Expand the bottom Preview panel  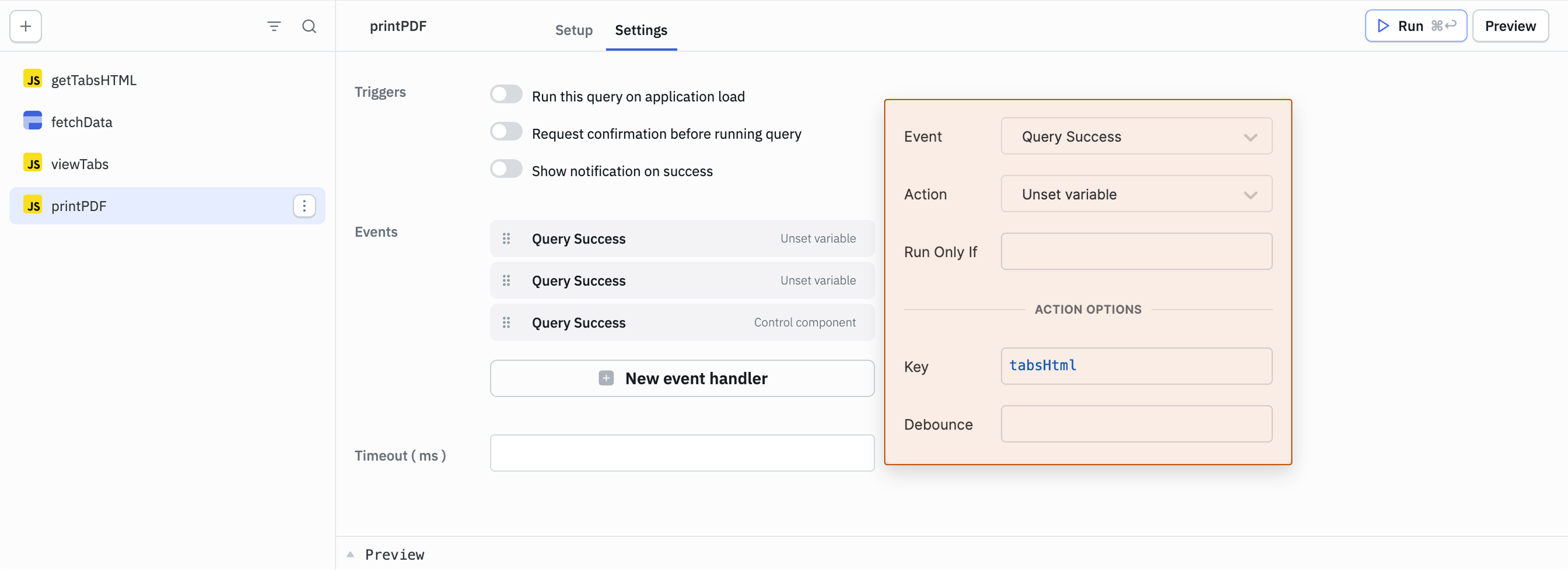coord(351,554)
